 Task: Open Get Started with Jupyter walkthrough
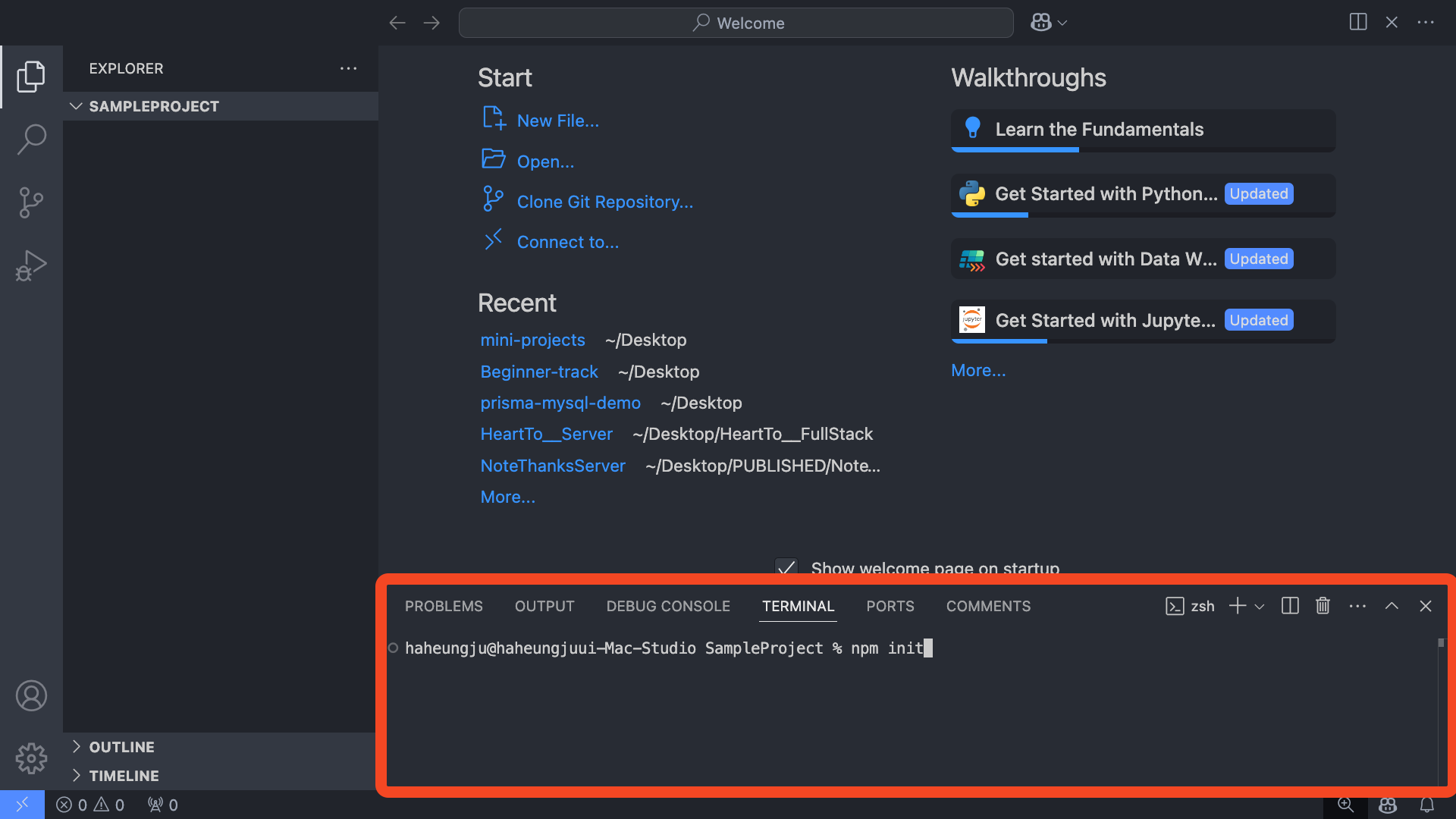[1143, 321]
